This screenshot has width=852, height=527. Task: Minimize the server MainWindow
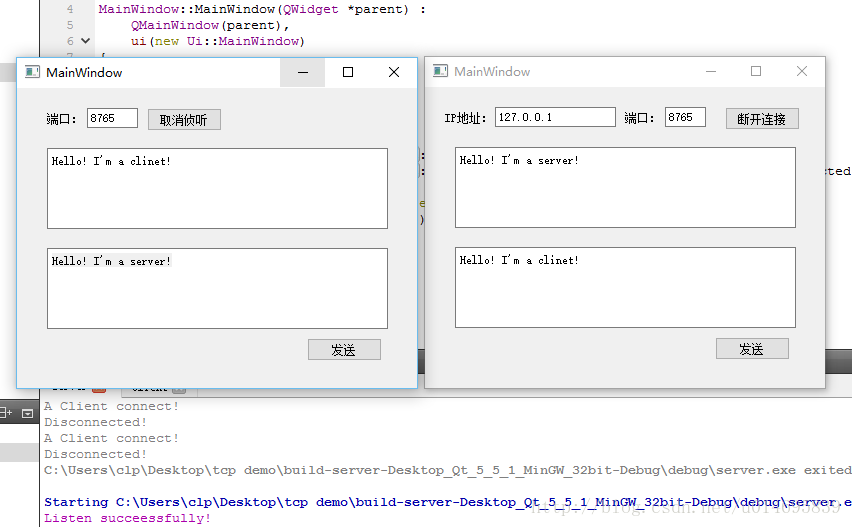(303, 72)
